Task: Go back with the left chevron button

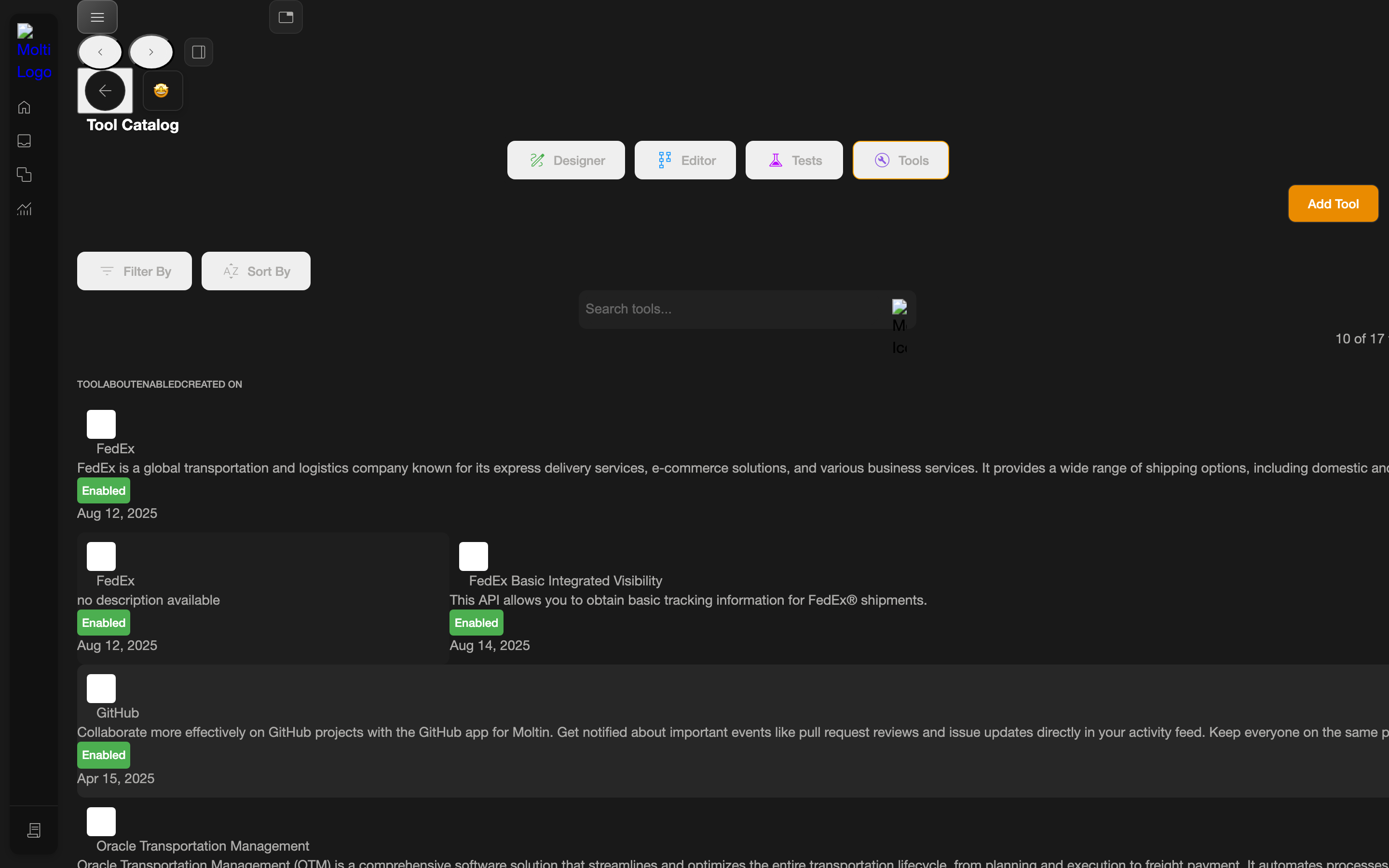Action: (100, 52)
